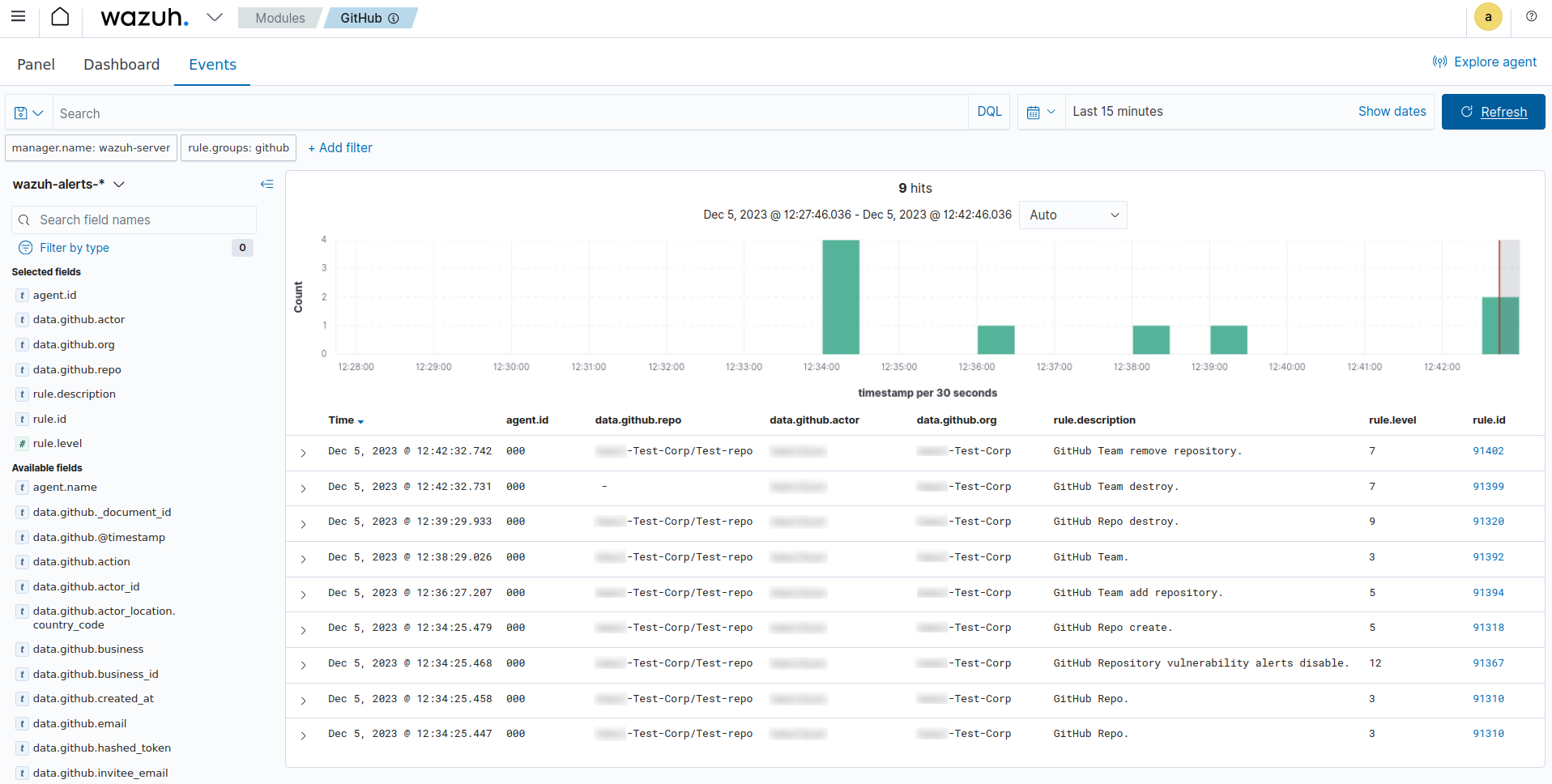Focus the Search field names input
This screenshot has width=1552, height=784.
[134, 220]
